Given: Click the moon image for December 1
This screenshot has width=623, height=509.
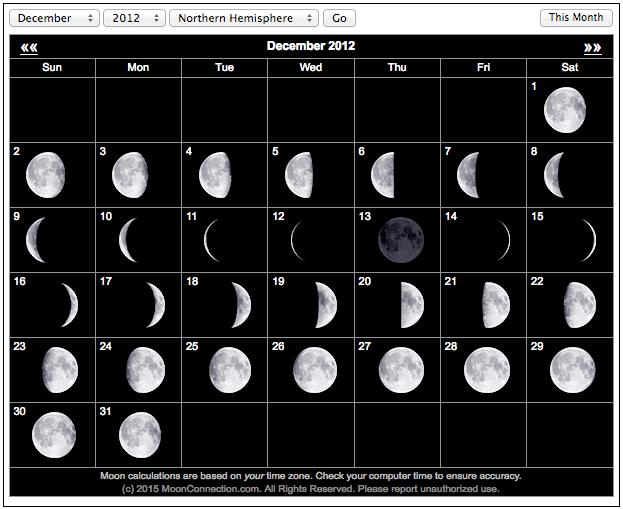Looking at the screenshot, I should coord(565,110).
